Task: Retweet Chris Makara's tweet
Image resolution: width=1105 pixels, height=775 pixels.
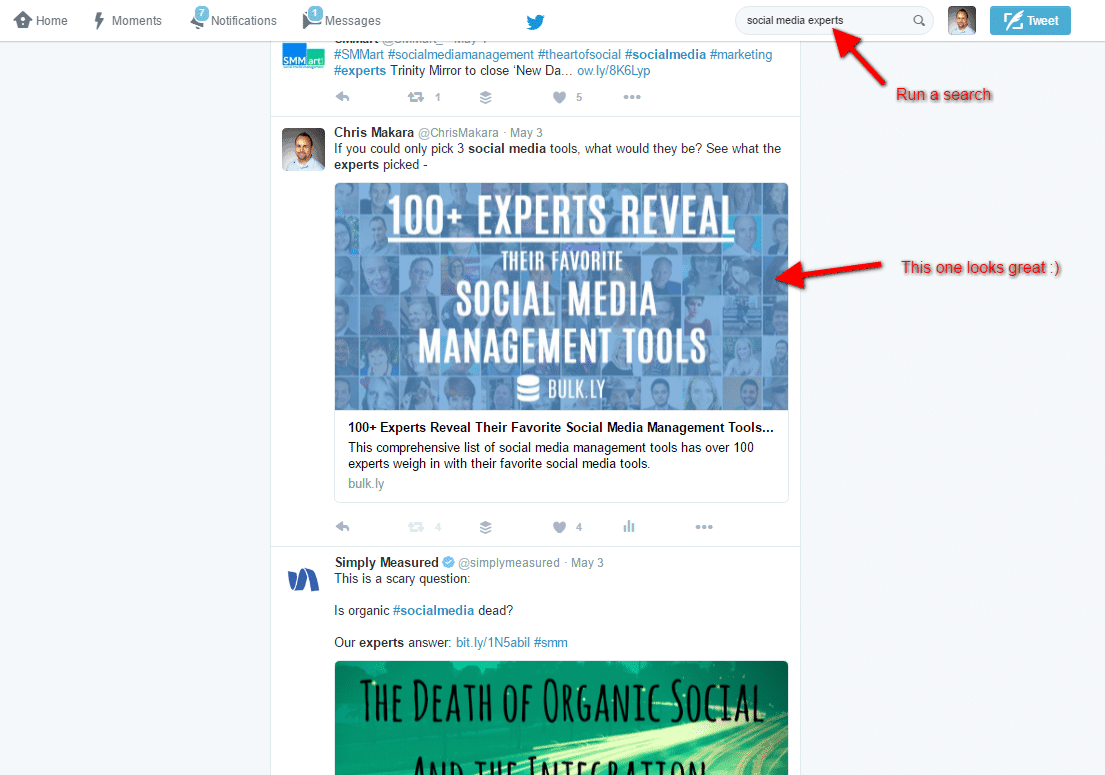Action: pos(416,527)
